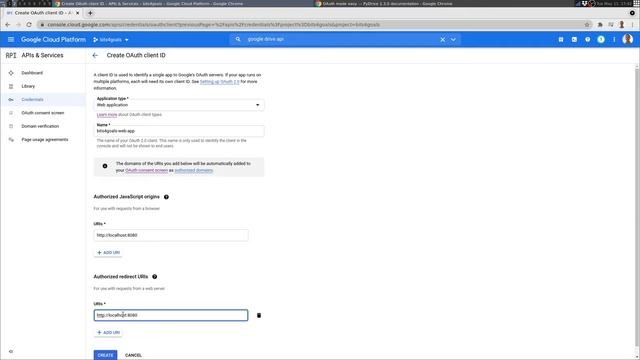Open a new browser tab
The image size is (640, 360).
90,13
